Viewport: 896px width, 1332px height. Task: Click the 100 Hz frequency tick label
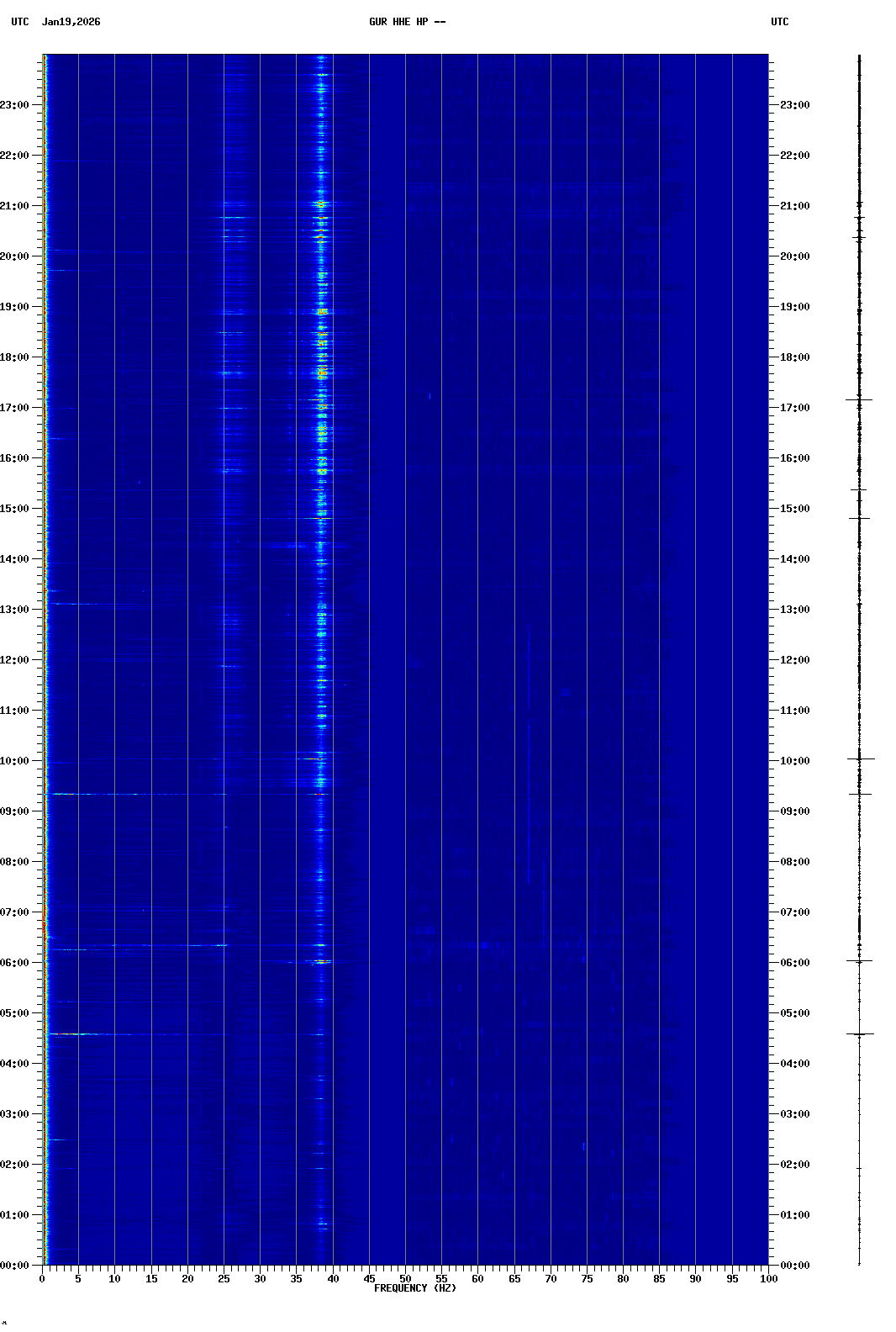[768, 1279]
